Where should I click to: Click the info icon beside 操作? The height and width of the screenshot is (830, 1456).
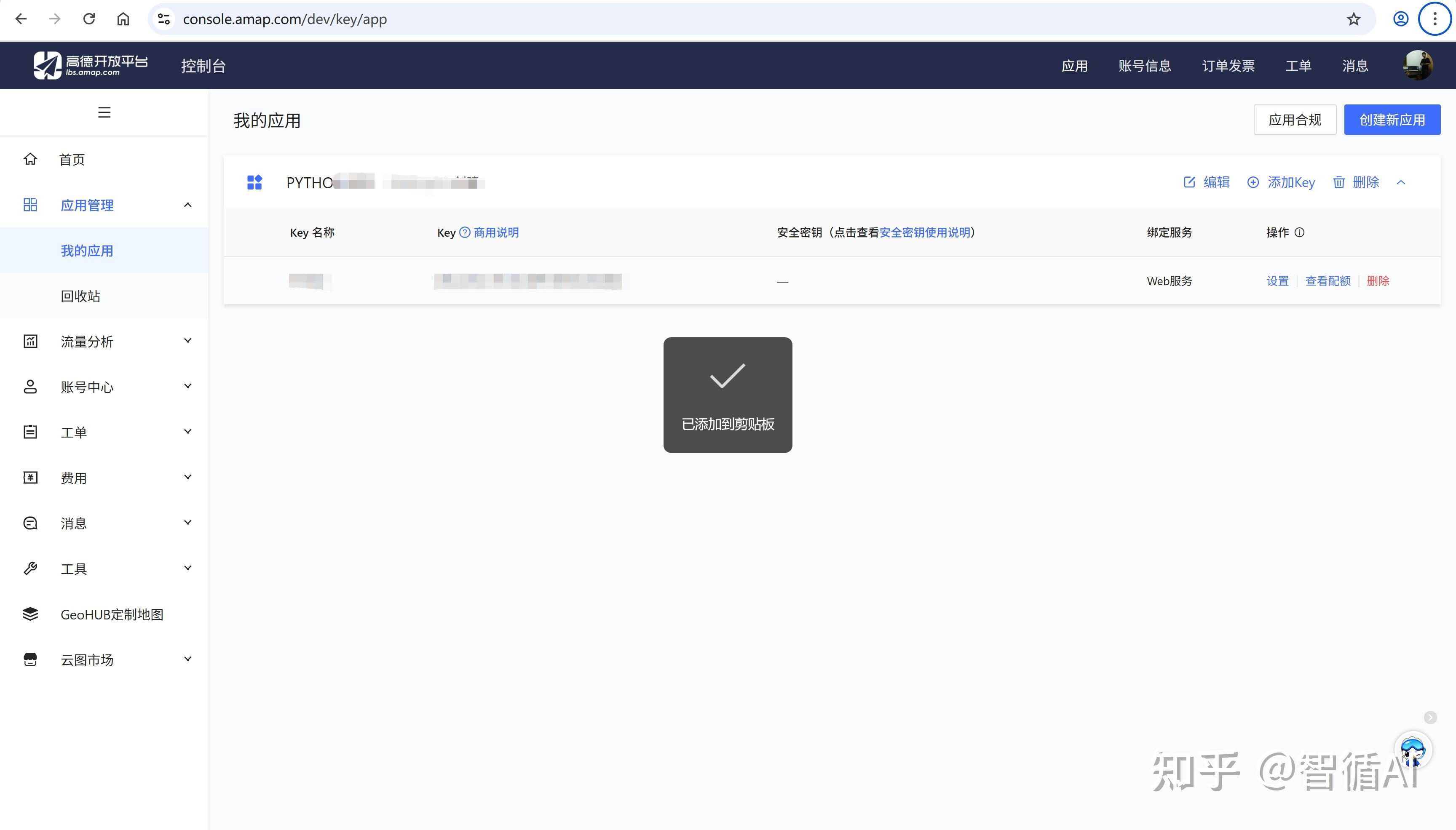(x=1299, y=232)
